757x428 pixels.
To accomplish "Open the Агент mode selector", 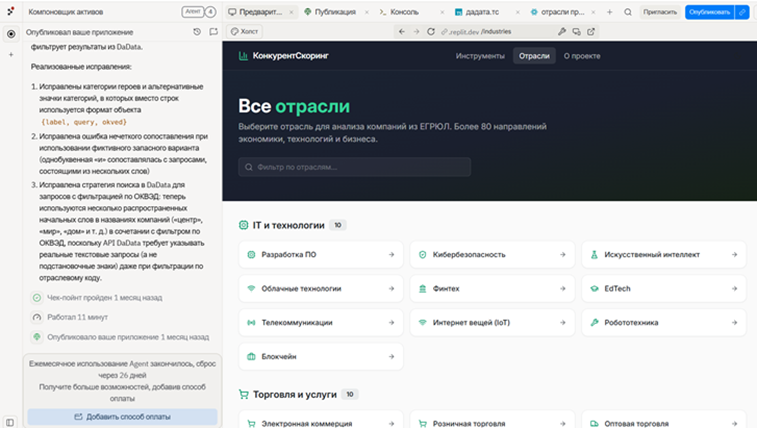I will coord(193,11).
